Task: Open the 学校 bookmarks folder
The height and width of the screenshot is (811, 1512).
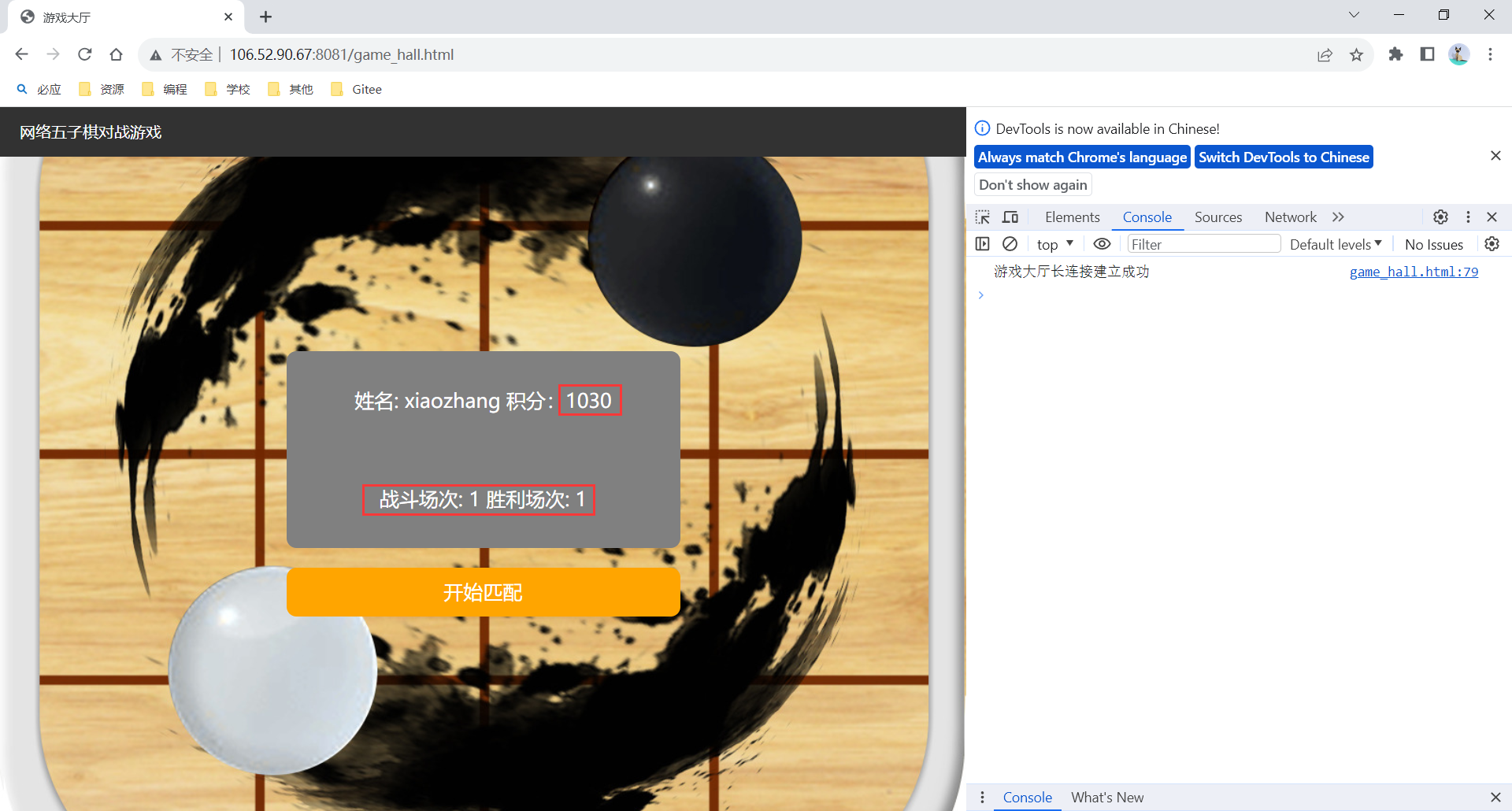Action: click(x=228, y=90)
